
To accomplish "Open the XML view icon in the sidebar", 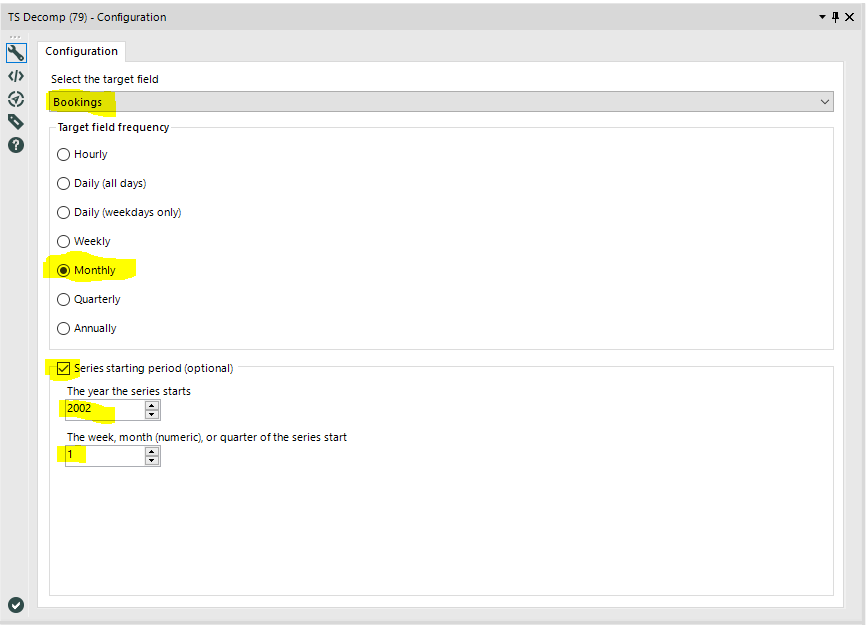I will [15, 75].
